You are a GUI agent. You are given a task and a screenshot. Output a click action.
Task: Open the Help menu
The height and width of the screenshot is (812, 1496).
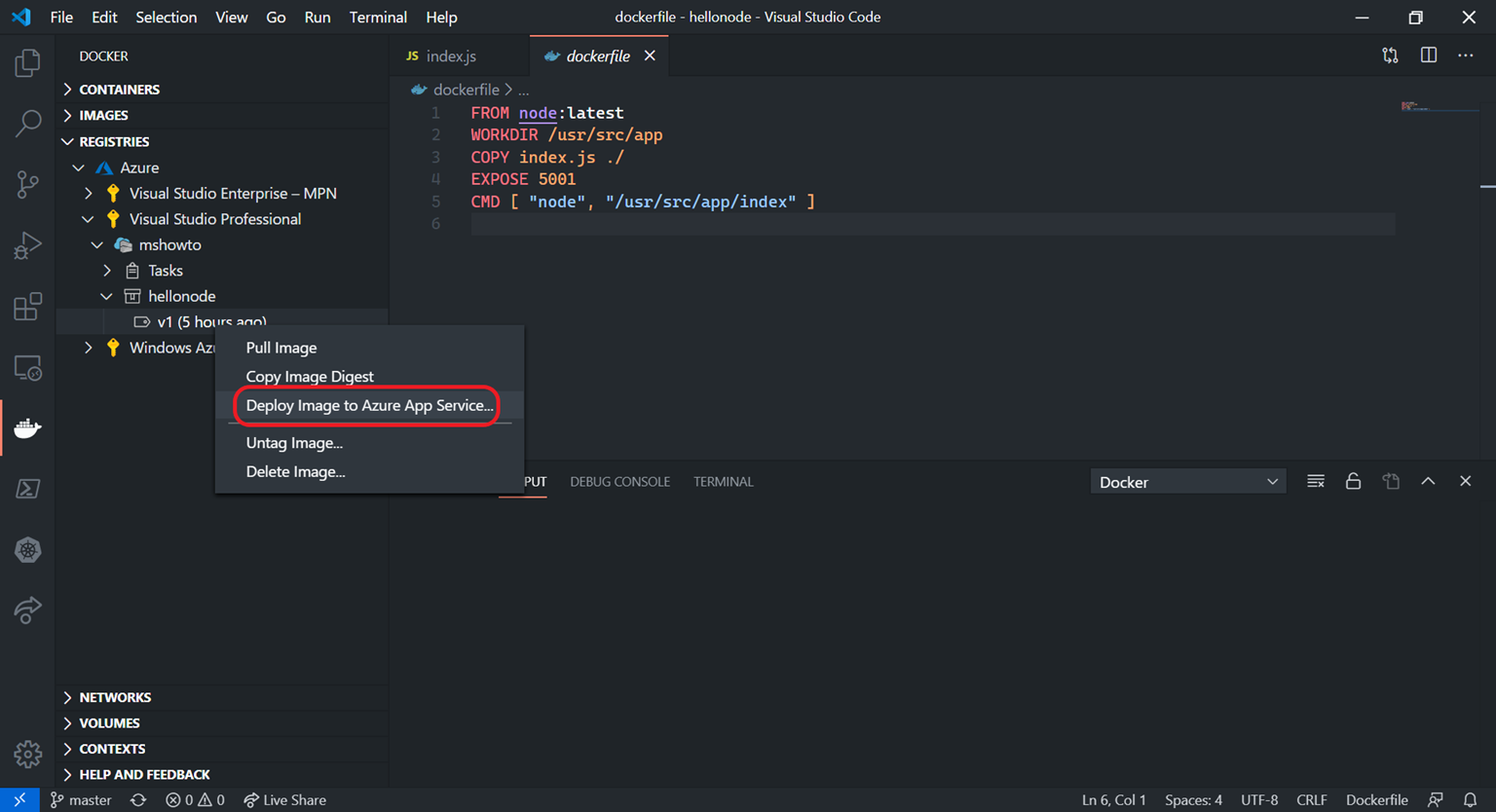441,17
